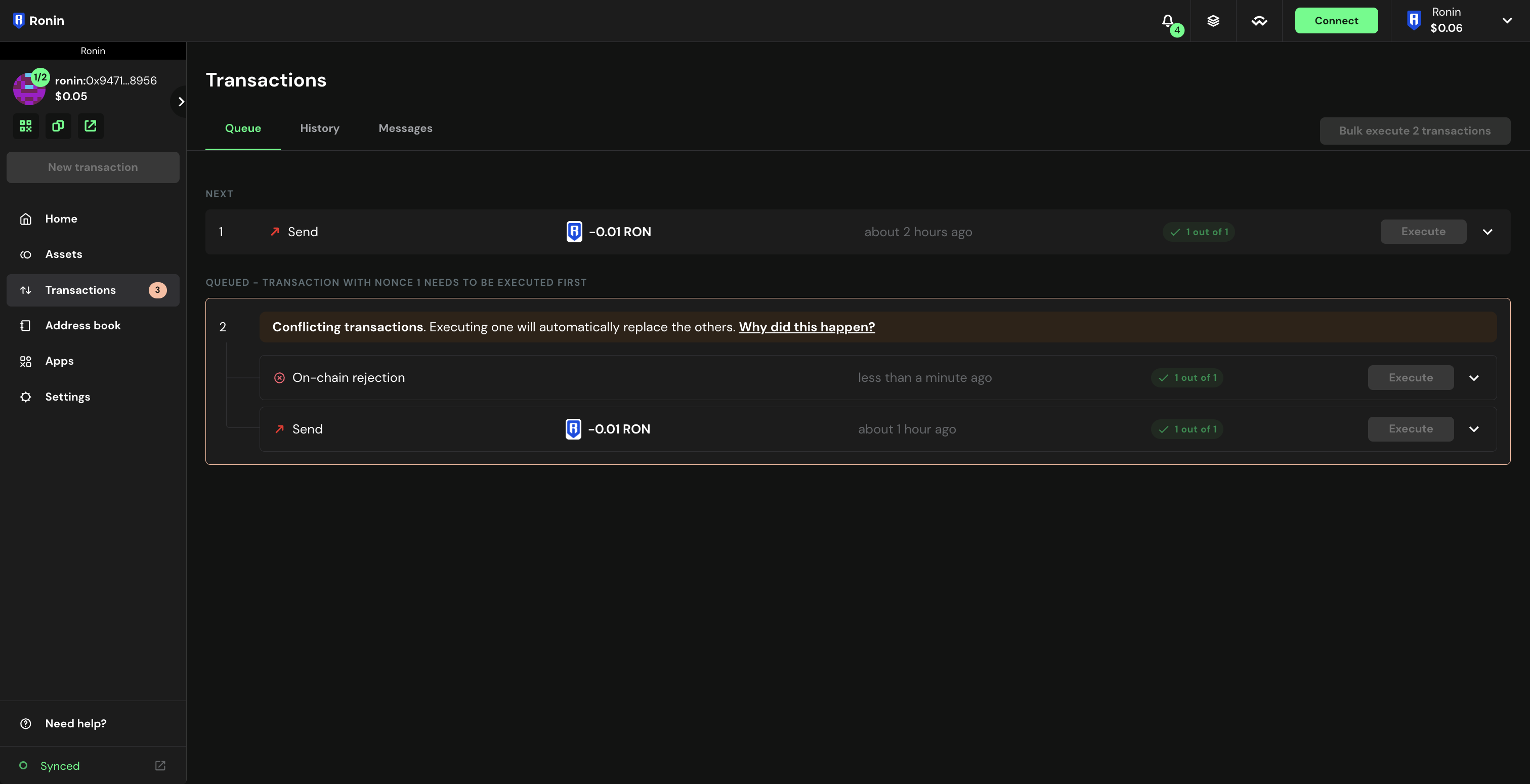Image resolution: width=1530 pixels, height=784 pixels.
Task: Open the Why did this happen link
Action: (x=806, y=327)
